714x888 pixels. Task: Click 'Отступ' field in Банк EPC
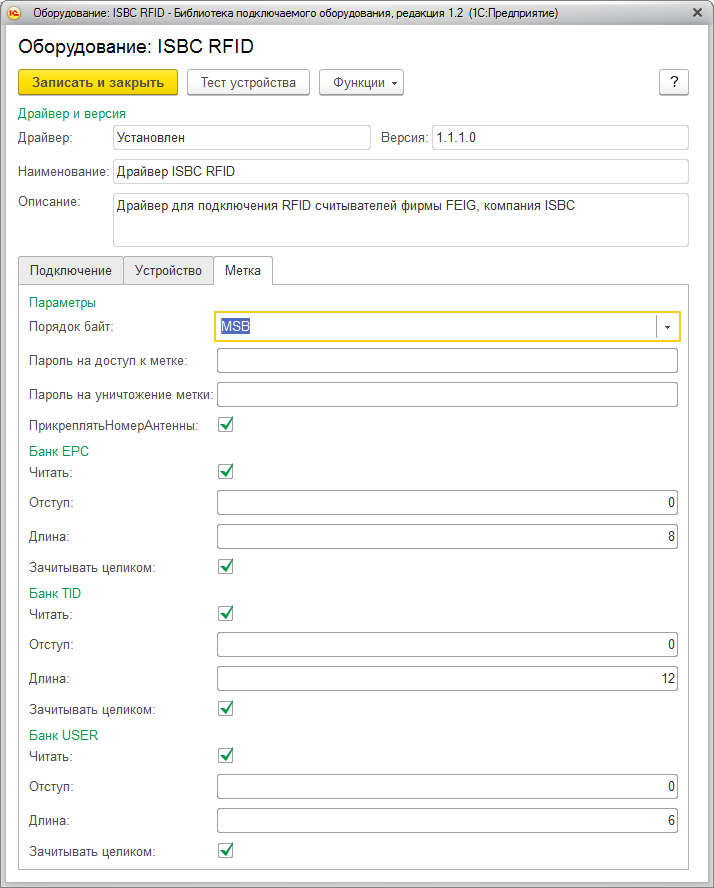tap(447, 503)
